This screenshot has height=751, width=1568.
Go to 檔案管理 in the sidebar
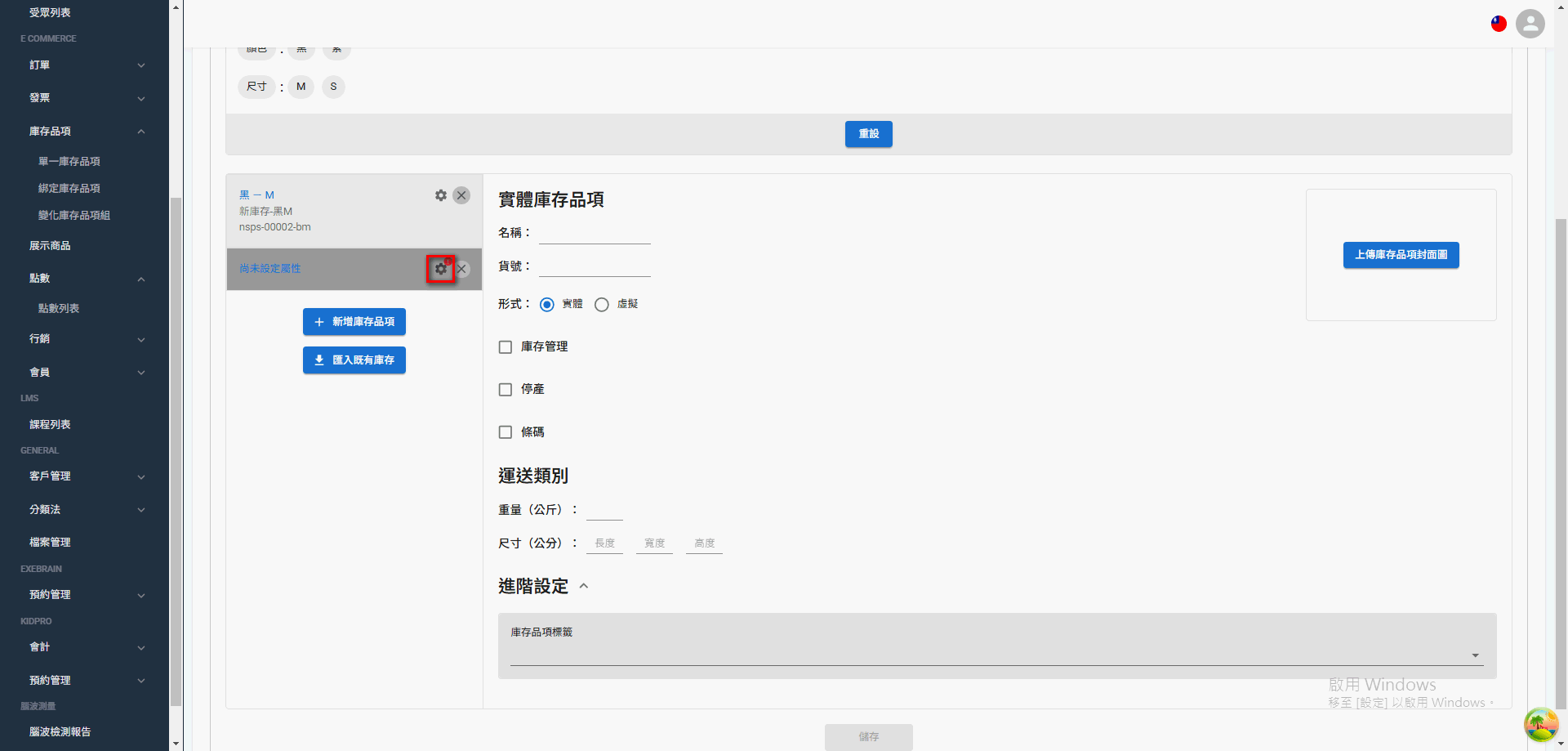(50, 543)
